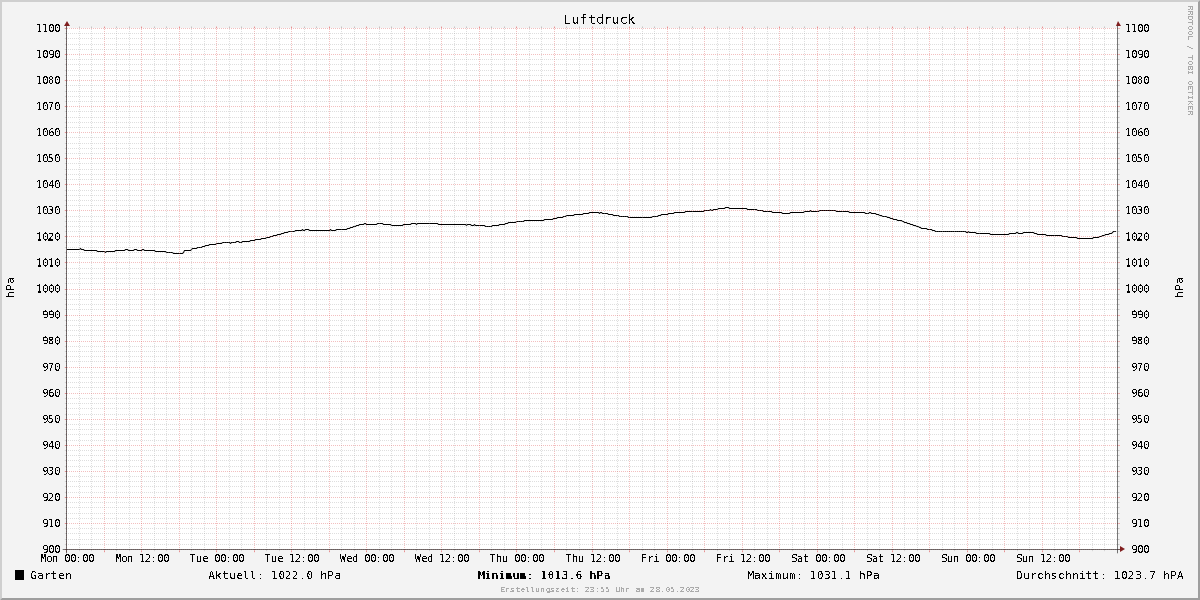Image resolution: width=1200 pixels, height=600 pixels.
Task: Click the Wed 00:00 time axis label
Action: 367,558
